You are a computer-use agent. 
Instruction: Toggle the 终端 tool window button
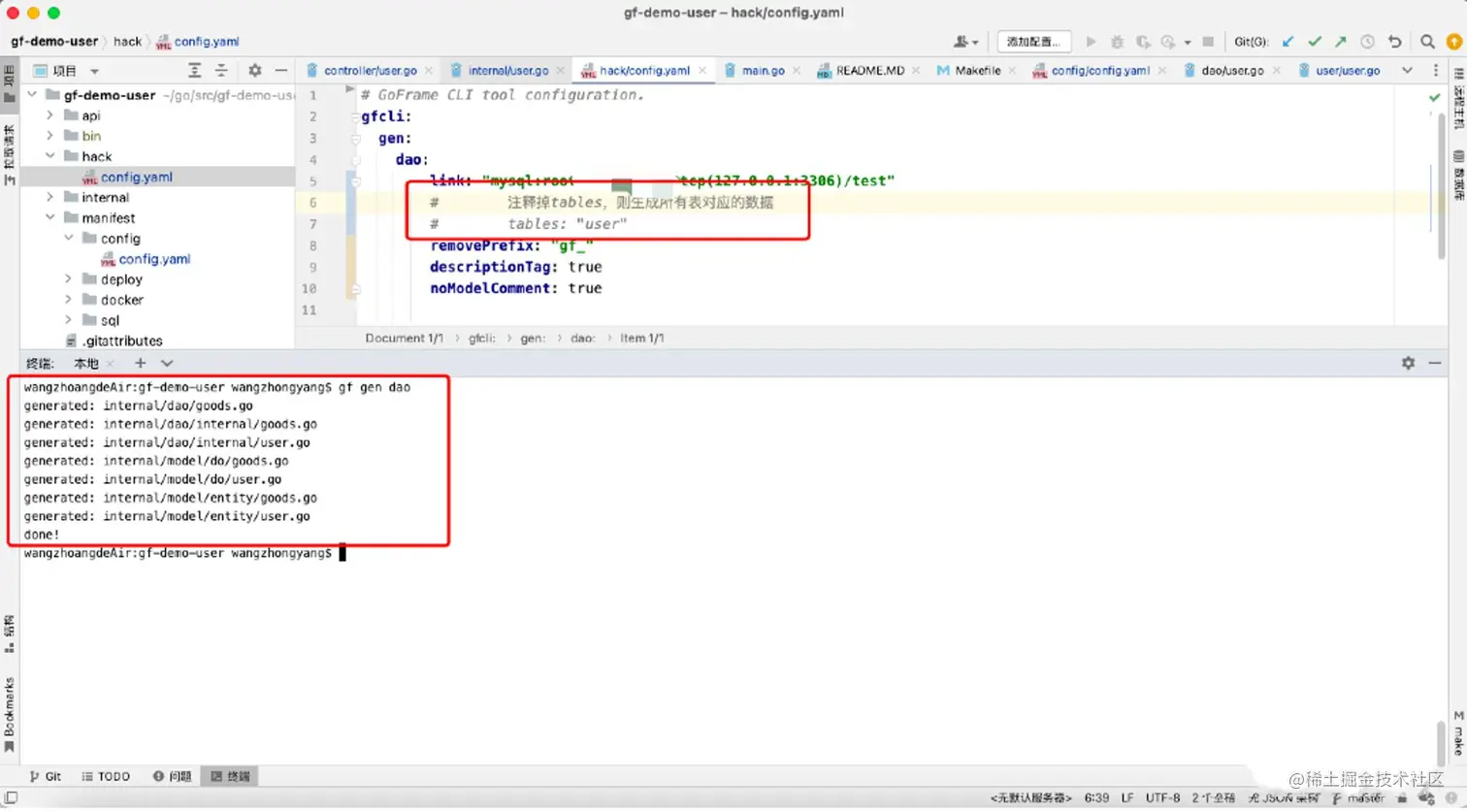click(x=230, y=776)
